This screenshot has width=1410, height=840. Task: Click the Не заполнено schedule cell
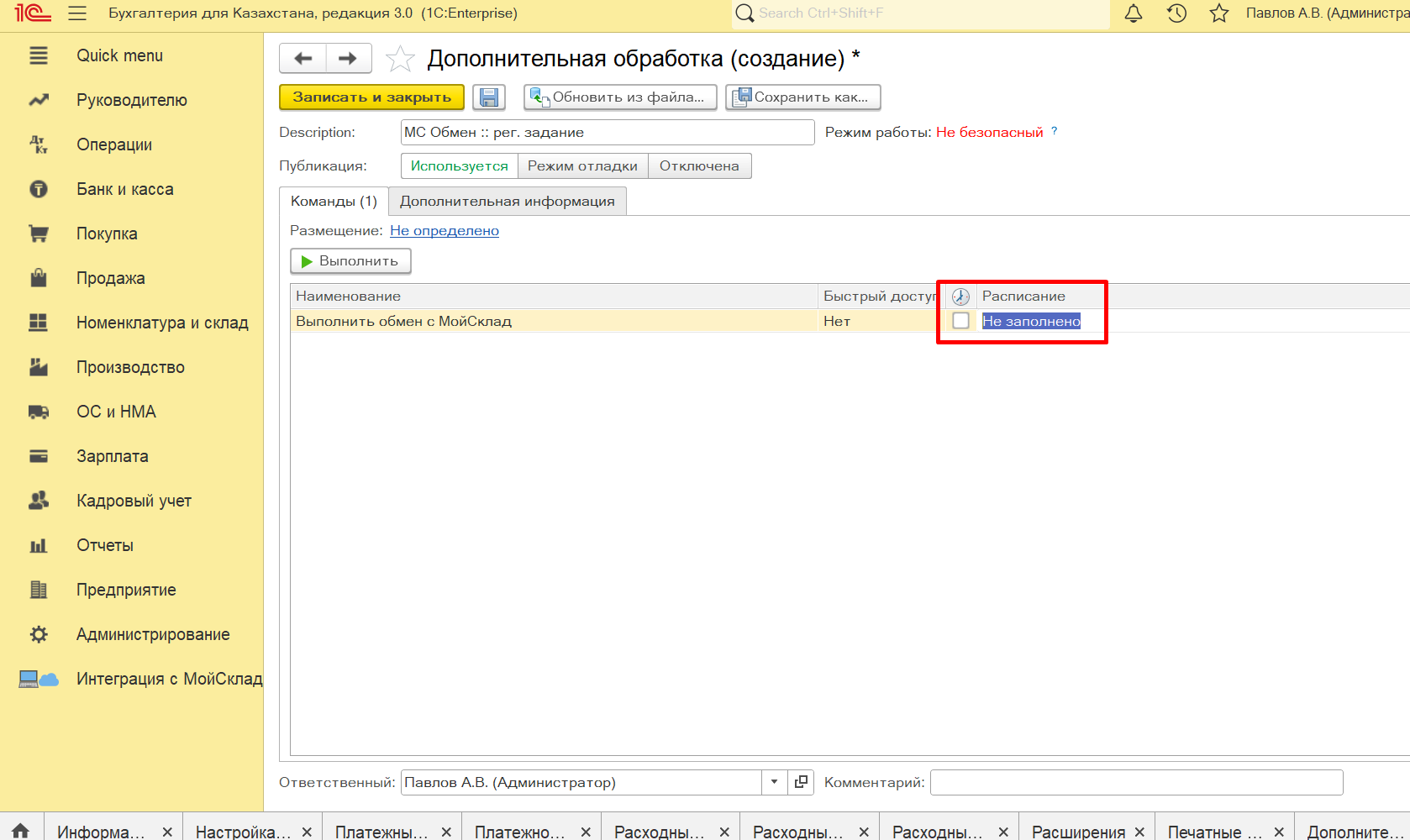pyautogui.click(x=1031, y=321)
